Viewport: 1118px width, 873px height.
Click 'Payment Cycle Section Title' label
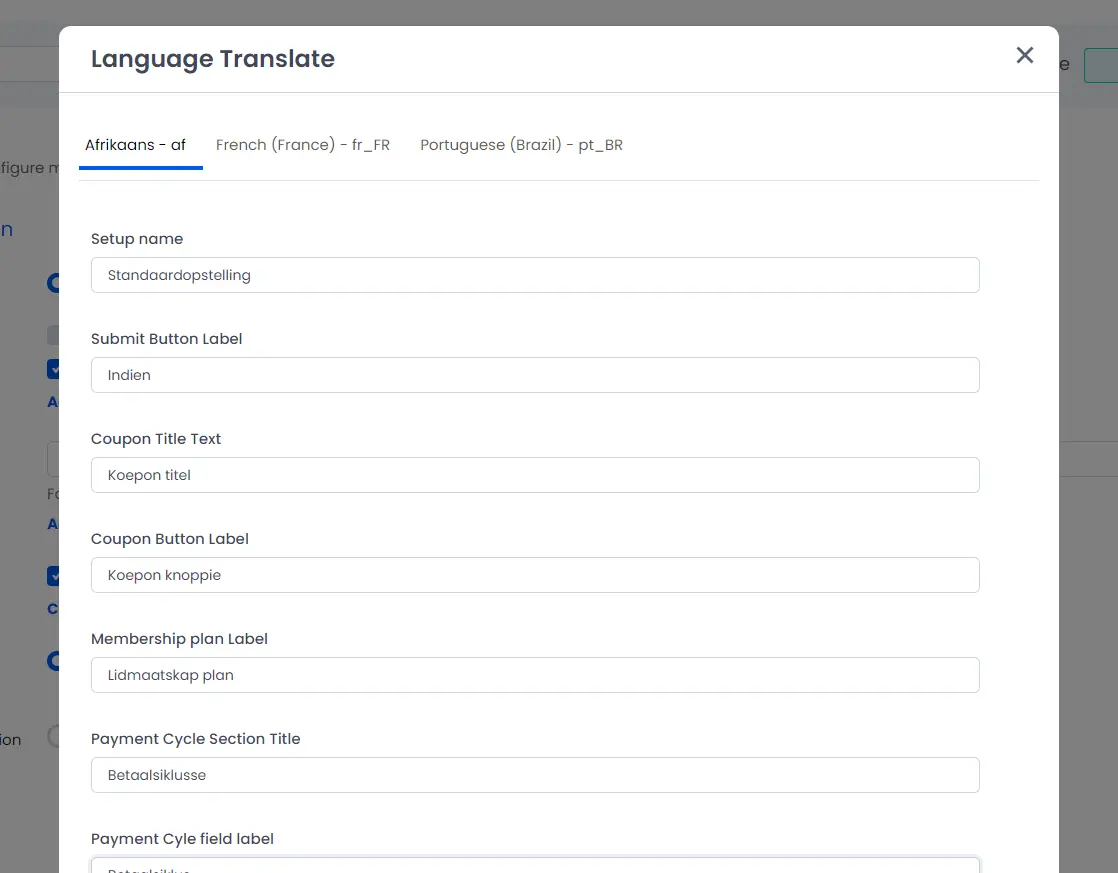(195, 738)
